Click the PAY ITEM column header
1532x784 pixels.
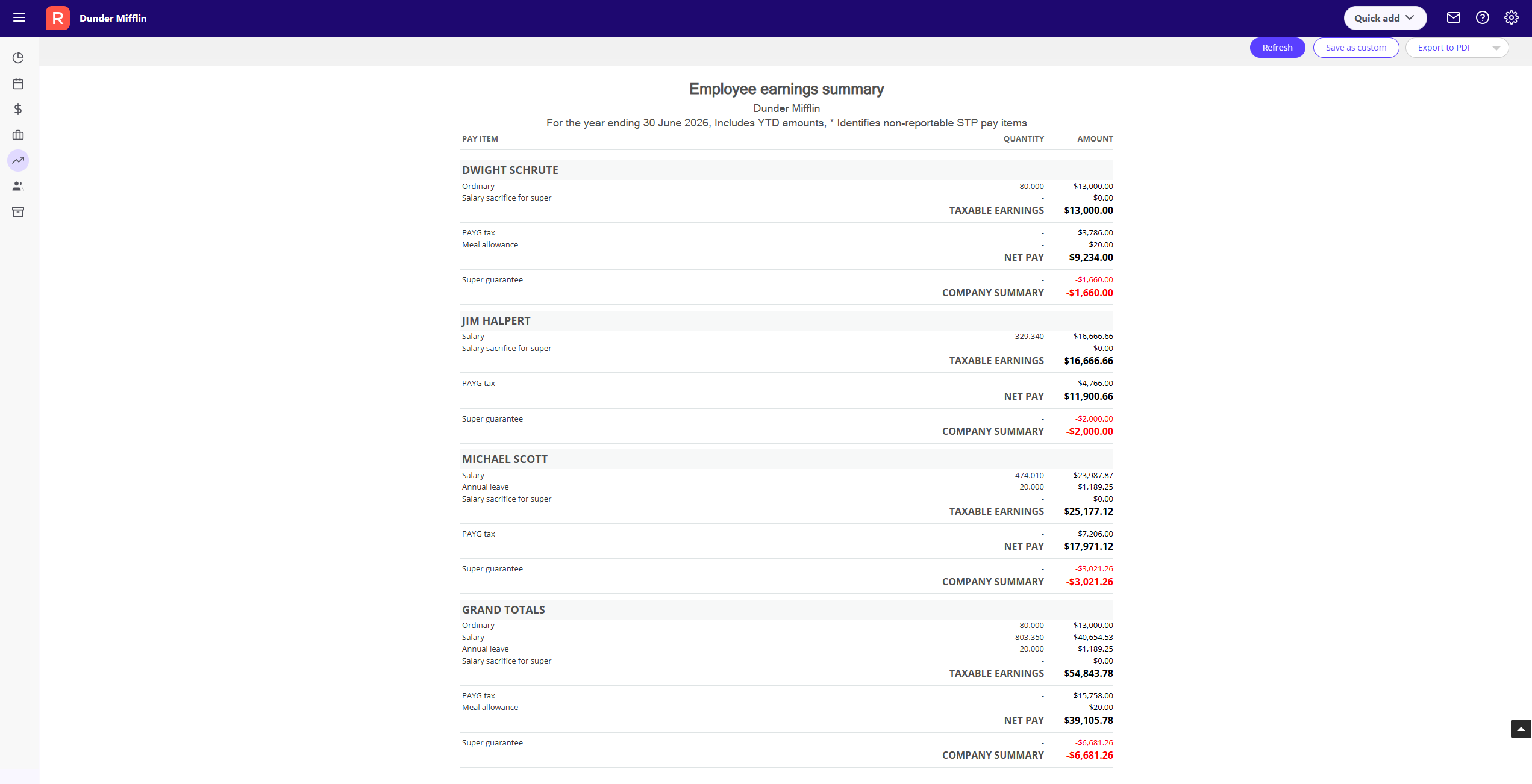point(480,139)
